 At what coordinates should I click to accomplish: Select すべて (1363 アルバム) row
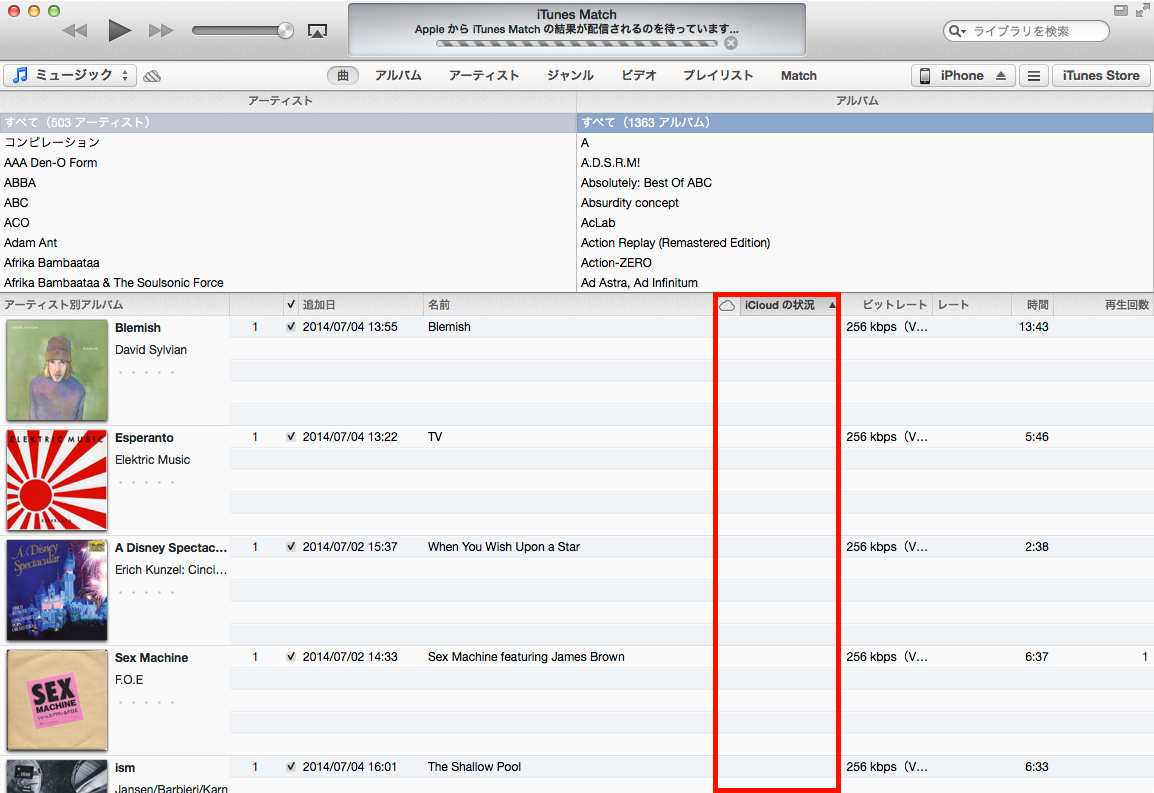click(x=865, y=122)
